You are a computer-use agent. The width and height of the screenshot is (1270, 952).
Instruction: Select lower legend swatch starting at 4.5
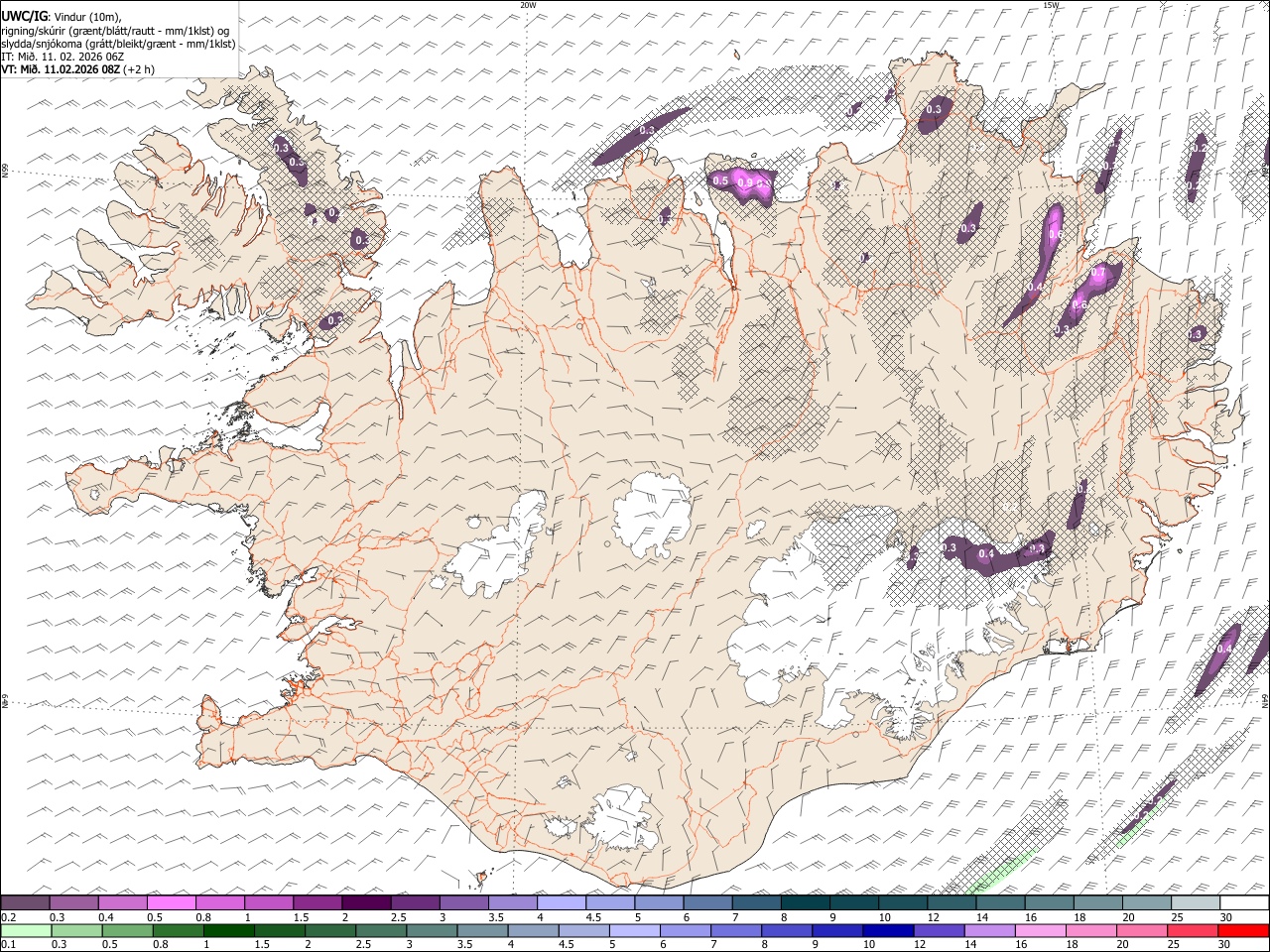583,930
